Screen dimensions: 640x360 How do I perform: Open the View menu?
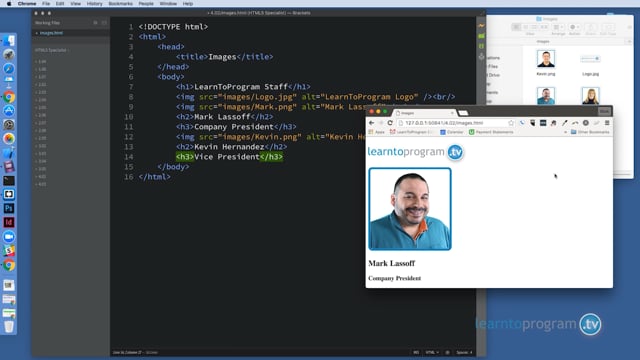pyautogui.click(x=76, y=4)
